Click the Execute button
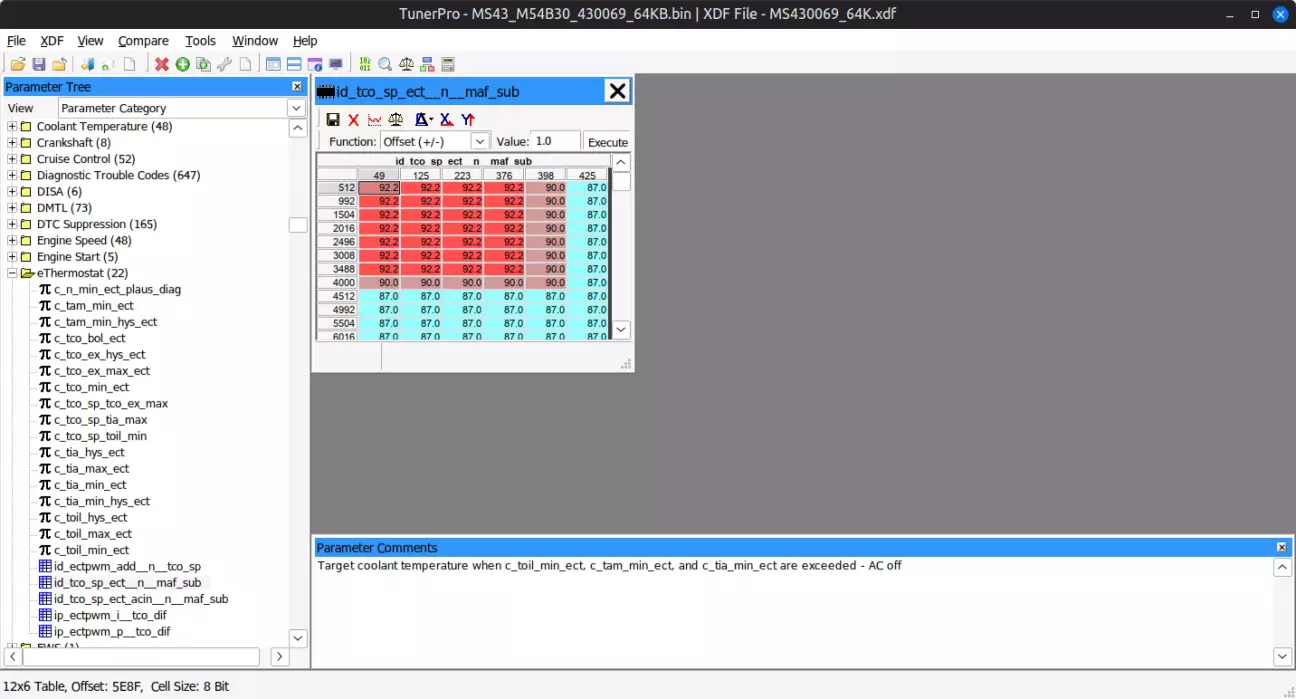Viewport: 1296px width, 699px height. [607, 142]
